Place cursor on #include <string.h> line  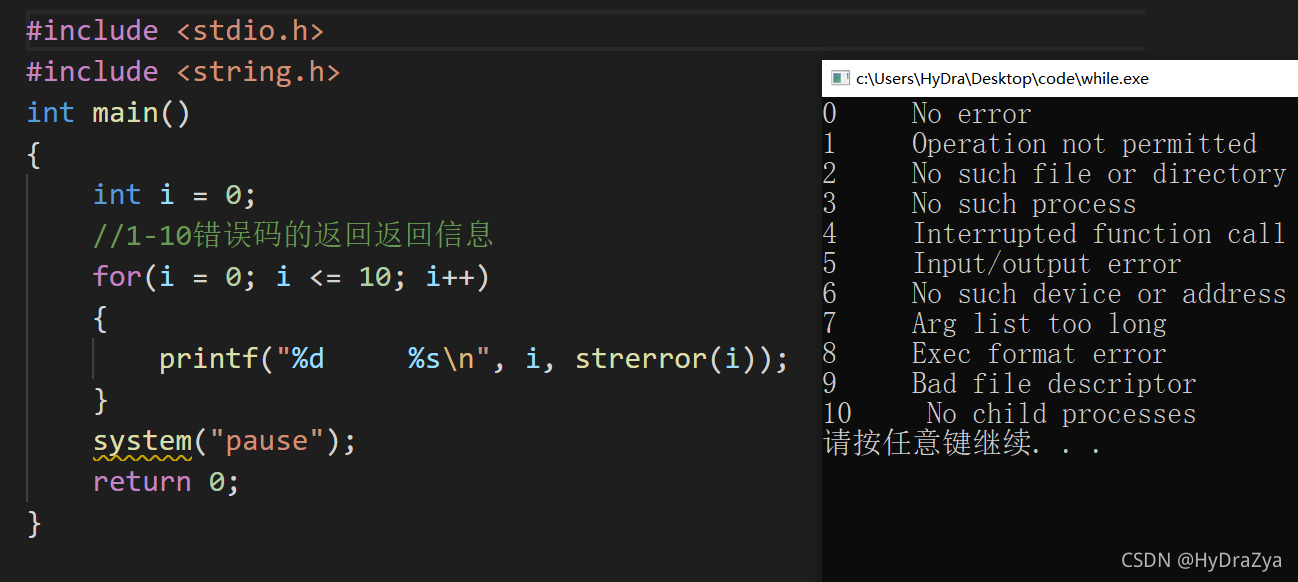183,72
